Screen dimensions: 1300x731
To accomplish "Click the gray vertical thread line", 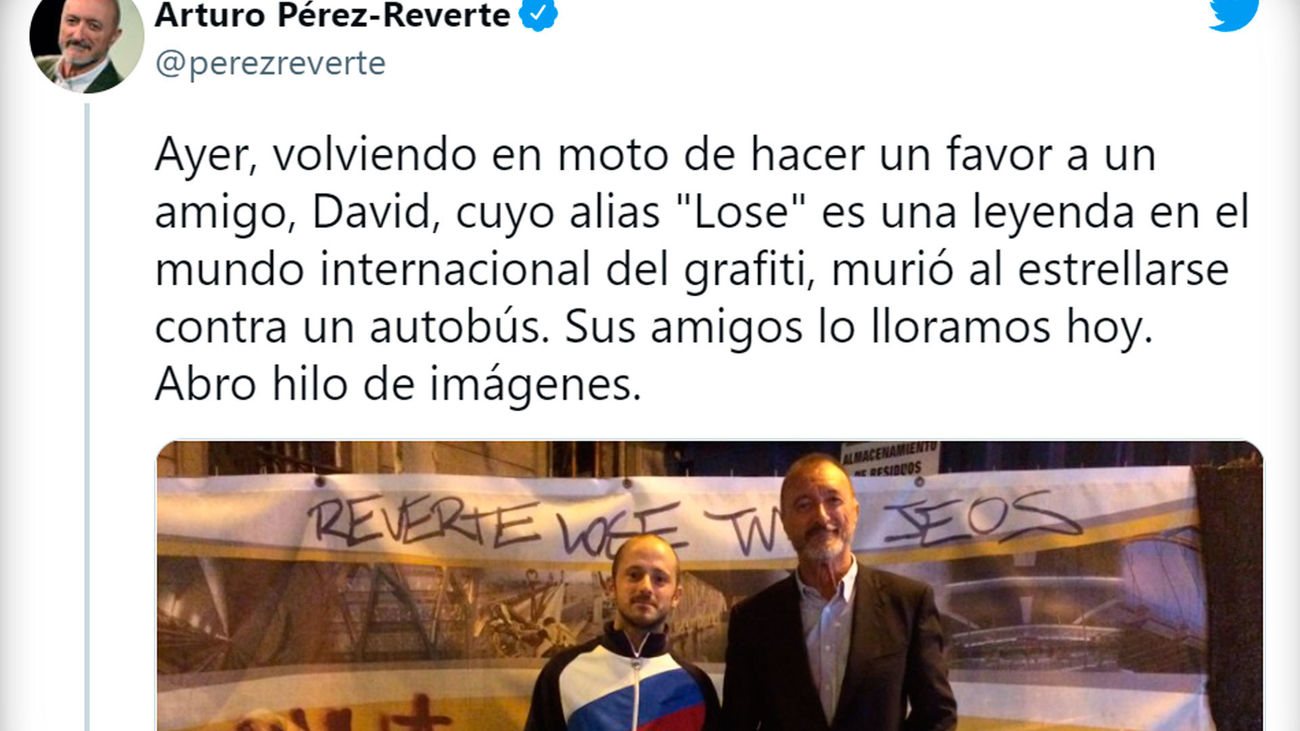I will pos(87,417).
